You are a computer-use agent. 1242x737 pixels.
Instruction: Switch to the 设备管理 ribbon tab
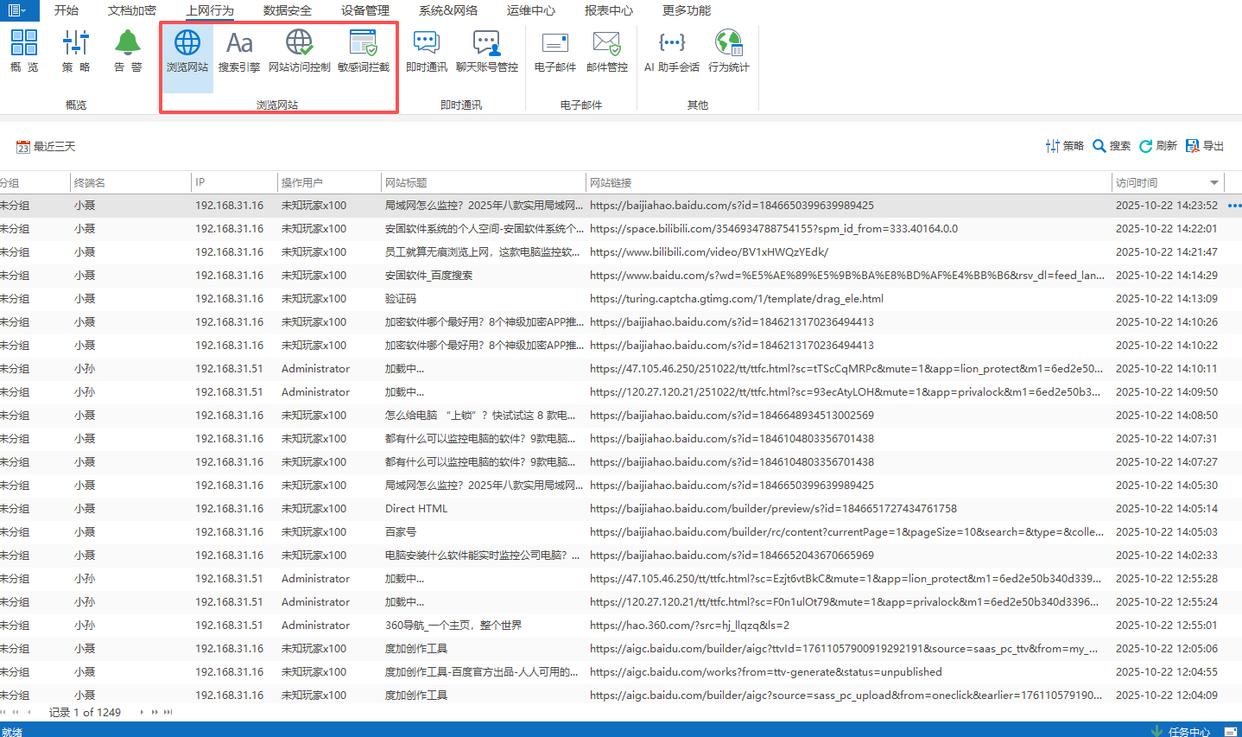(365, 11)
